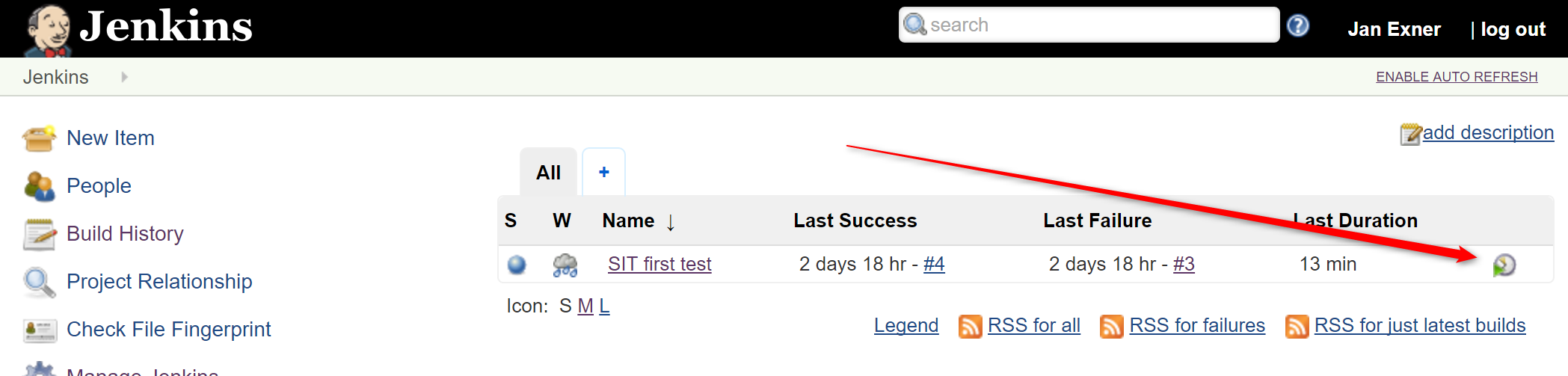Click the RSS for failures feed icon

pos(1111,327)
